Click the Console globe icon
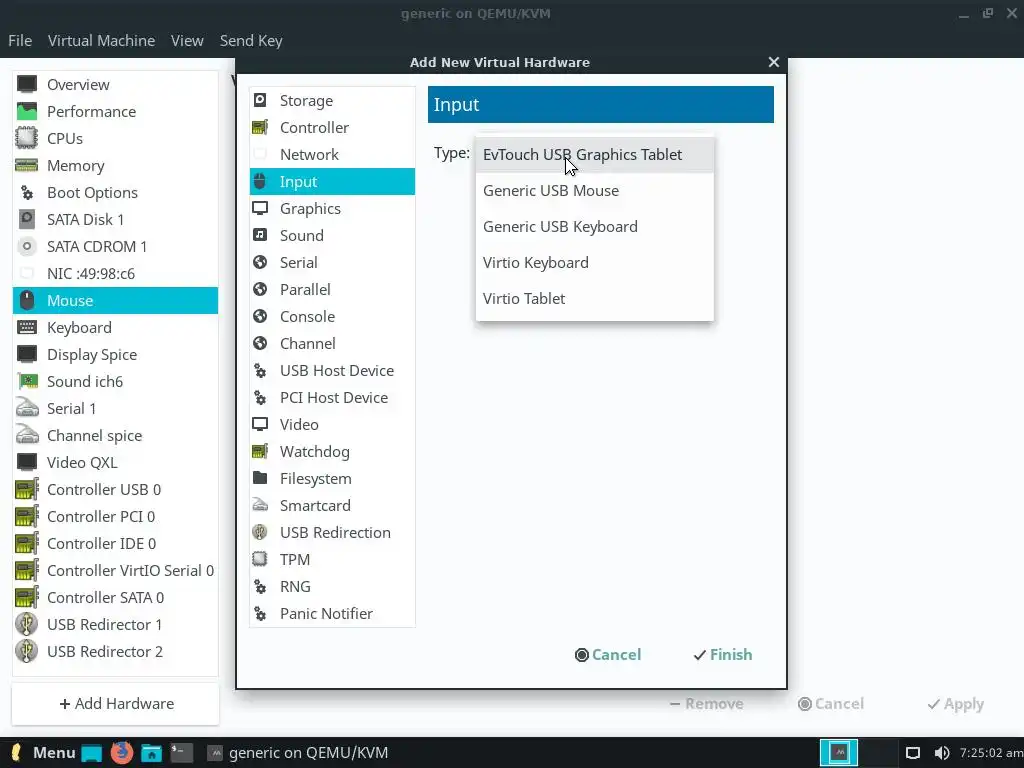The height and width of the screenshot is (768, 1024). click(260, 316)
